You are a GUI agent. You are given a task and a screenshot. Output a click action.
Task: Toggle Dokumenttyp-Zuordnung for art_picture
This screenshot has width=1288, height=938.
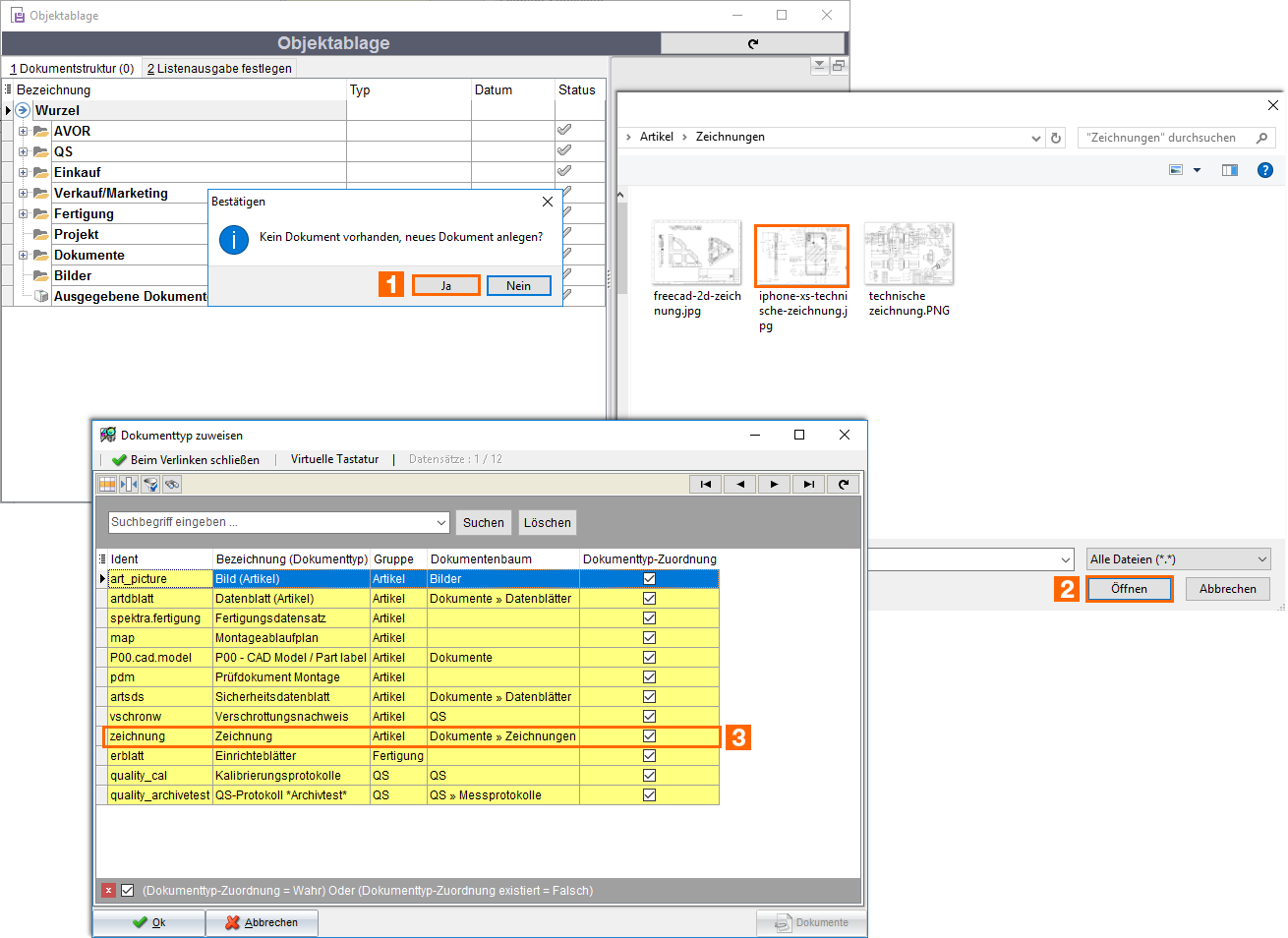pos(649,578)
